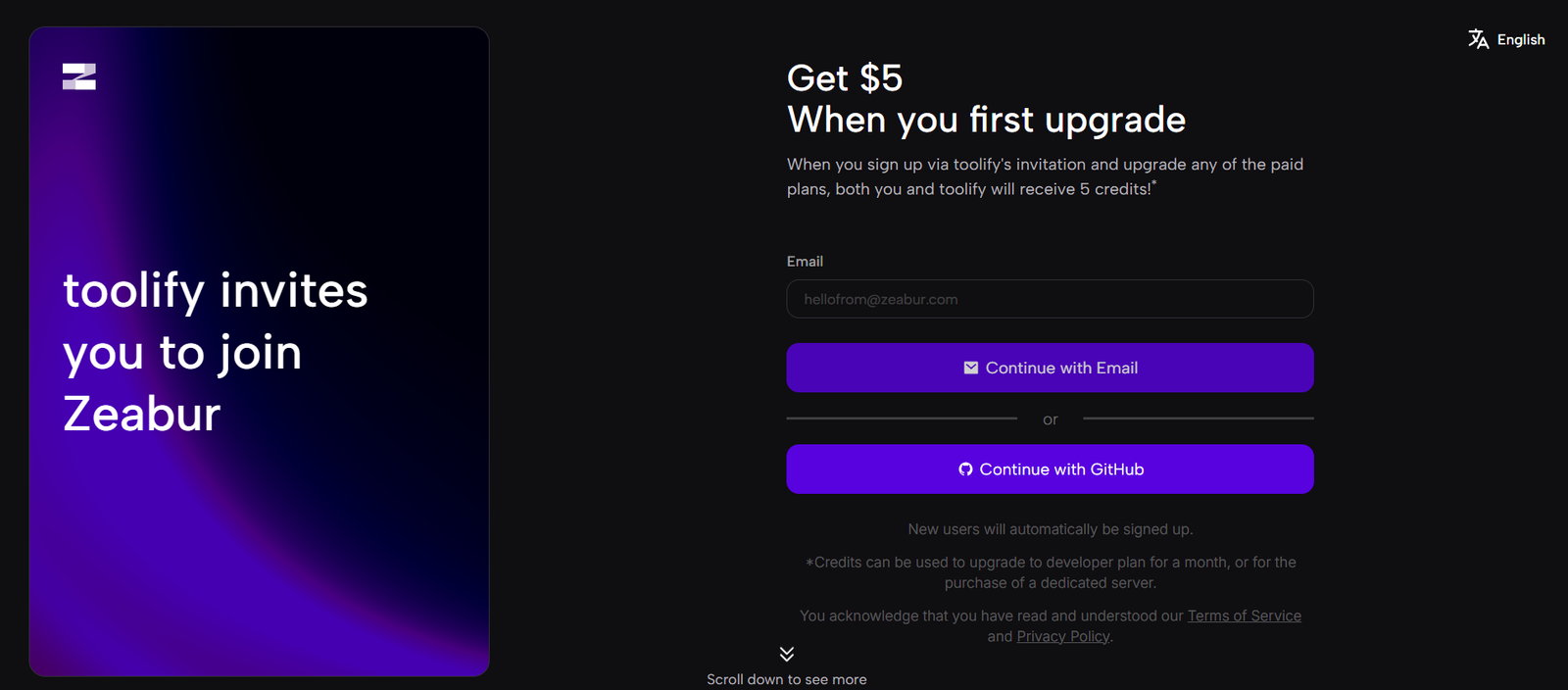
Task: Open the English language selector
Action: coord(1520,40)
